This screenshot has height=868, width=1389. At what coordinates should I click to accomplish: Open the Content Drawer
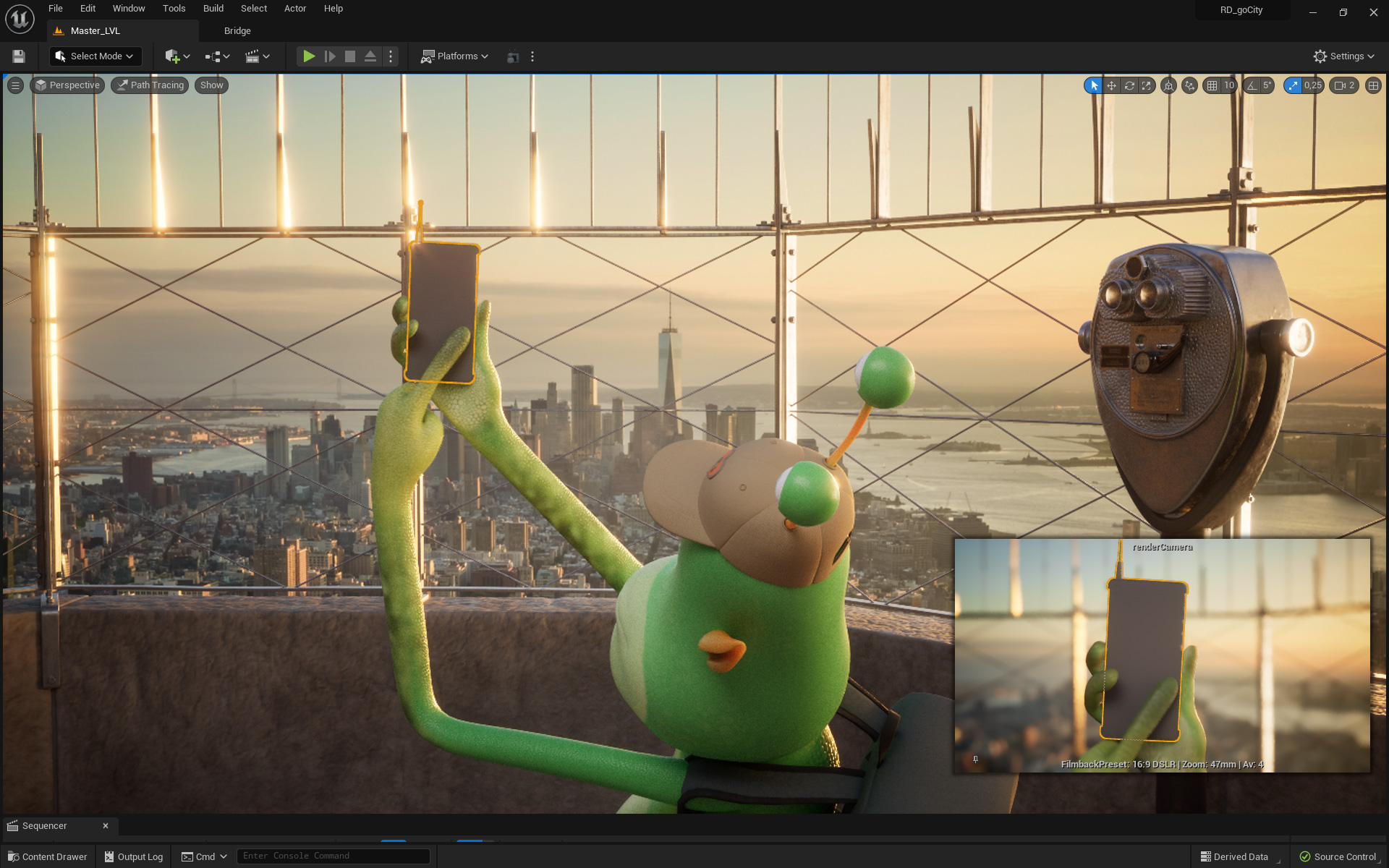tap(47, 856)
